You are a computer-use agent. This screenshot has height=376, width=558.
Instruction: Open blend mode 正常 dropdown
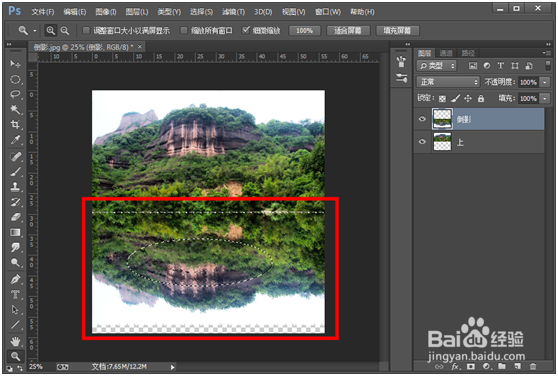(448, 82)
